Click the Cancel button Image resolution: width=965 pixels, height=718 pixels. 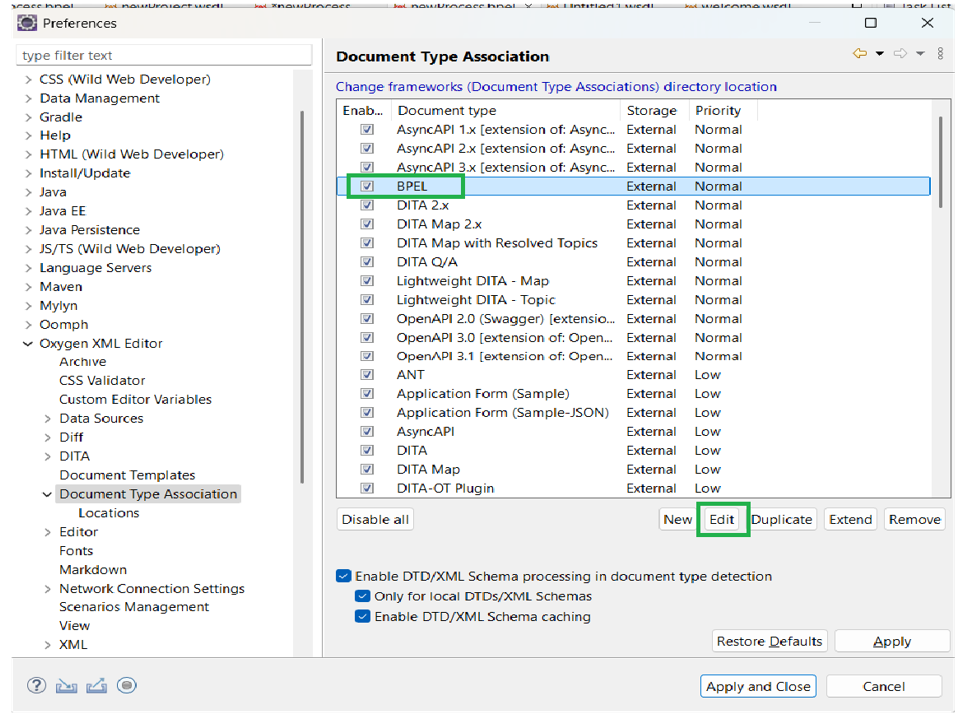[x=884, y=686]
